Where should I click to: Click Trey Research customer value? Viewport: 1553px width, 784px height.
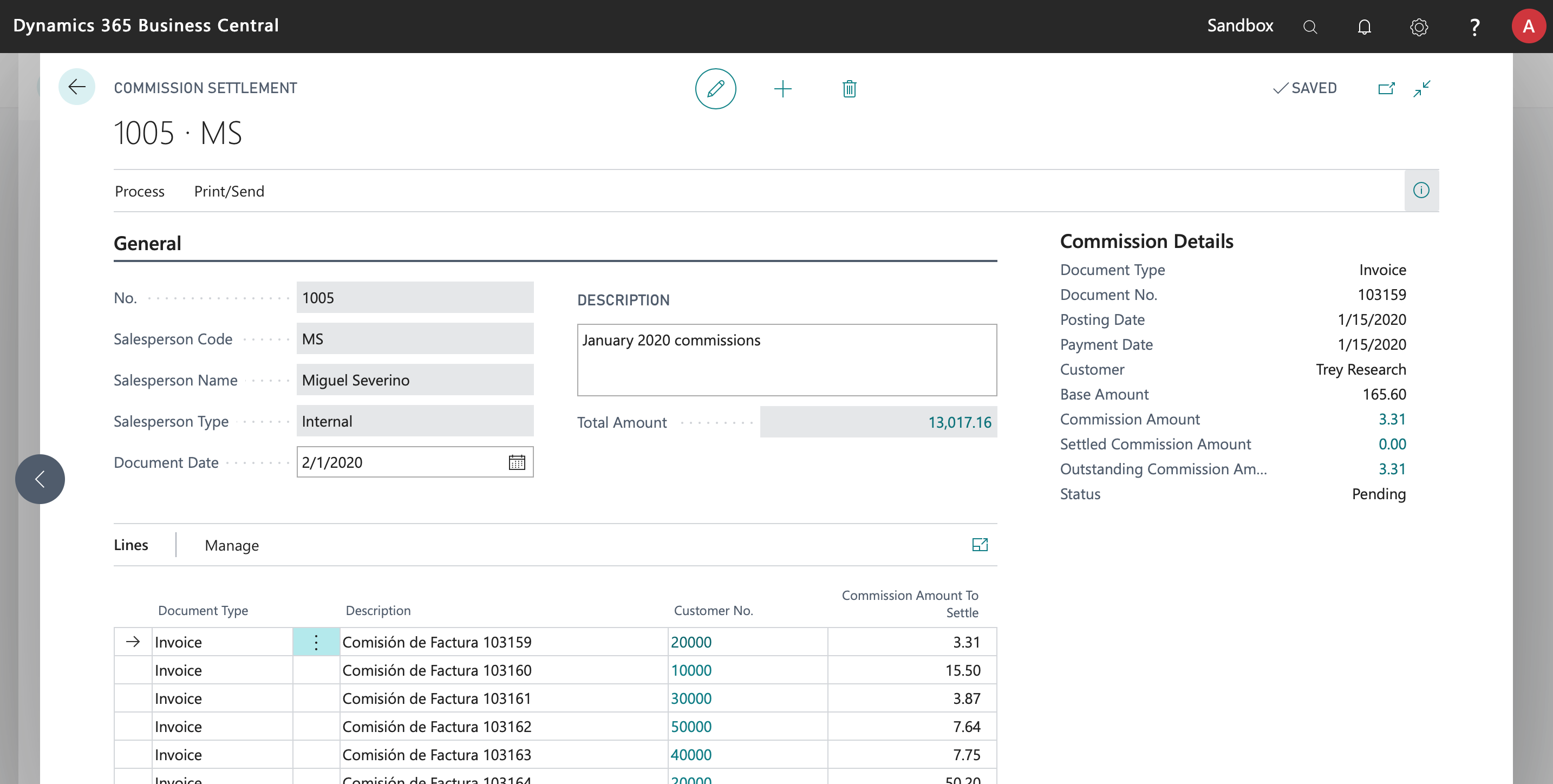pyautogui.click(x=1361, y=369)
